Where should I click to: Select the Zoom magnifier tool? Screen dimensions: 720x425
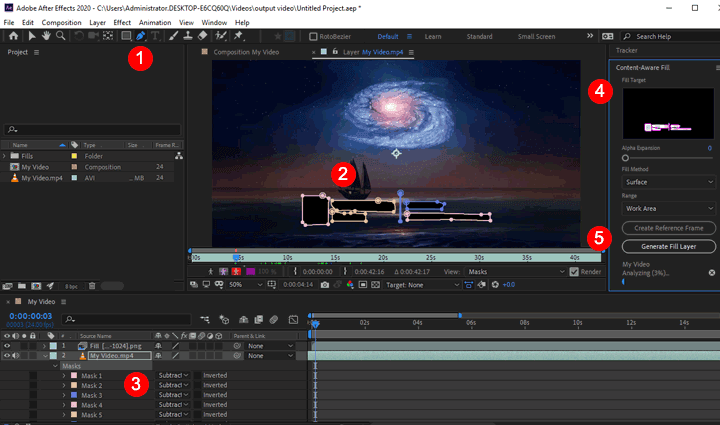61,36
